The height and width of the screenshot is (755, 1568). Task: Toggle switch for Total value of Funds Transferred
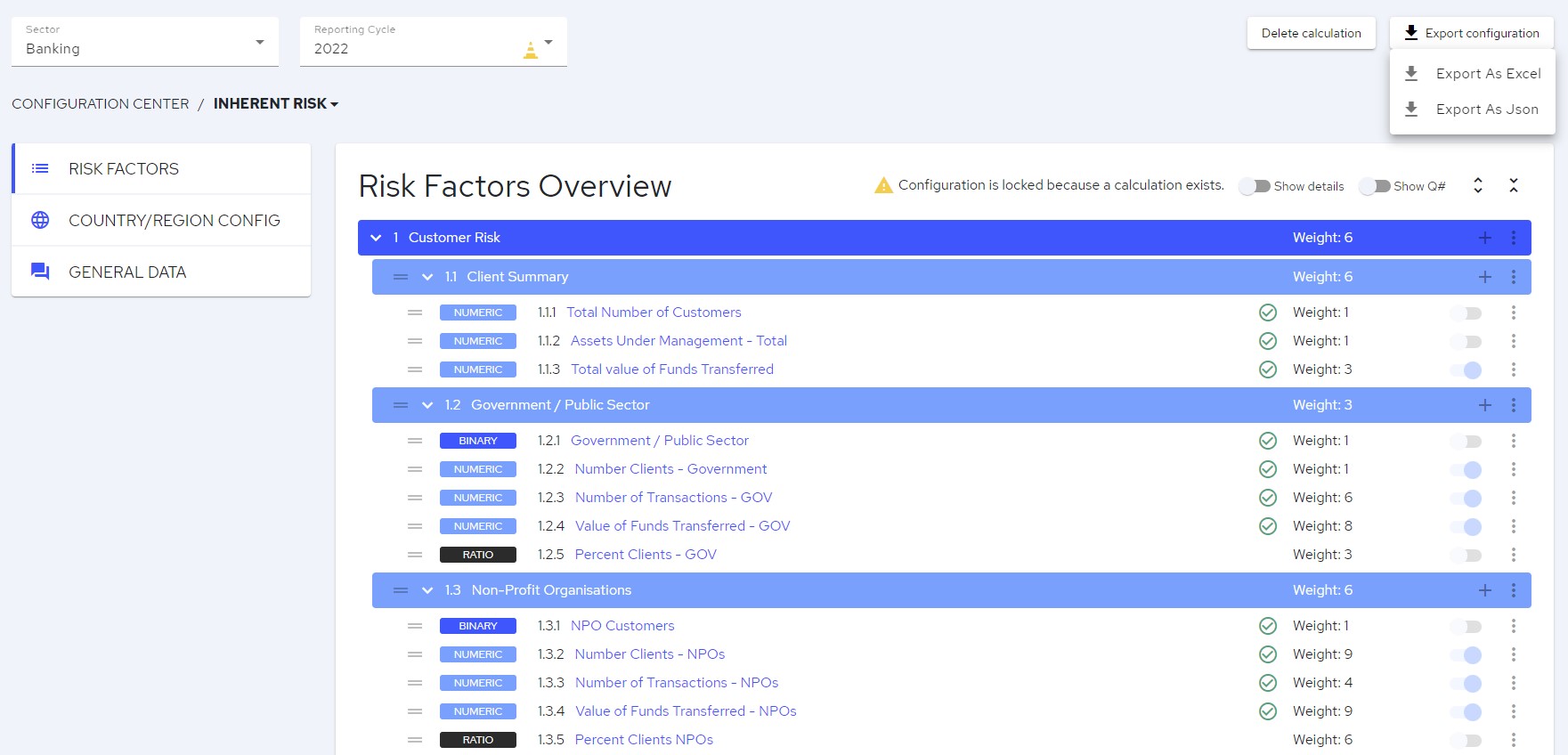1466,369
